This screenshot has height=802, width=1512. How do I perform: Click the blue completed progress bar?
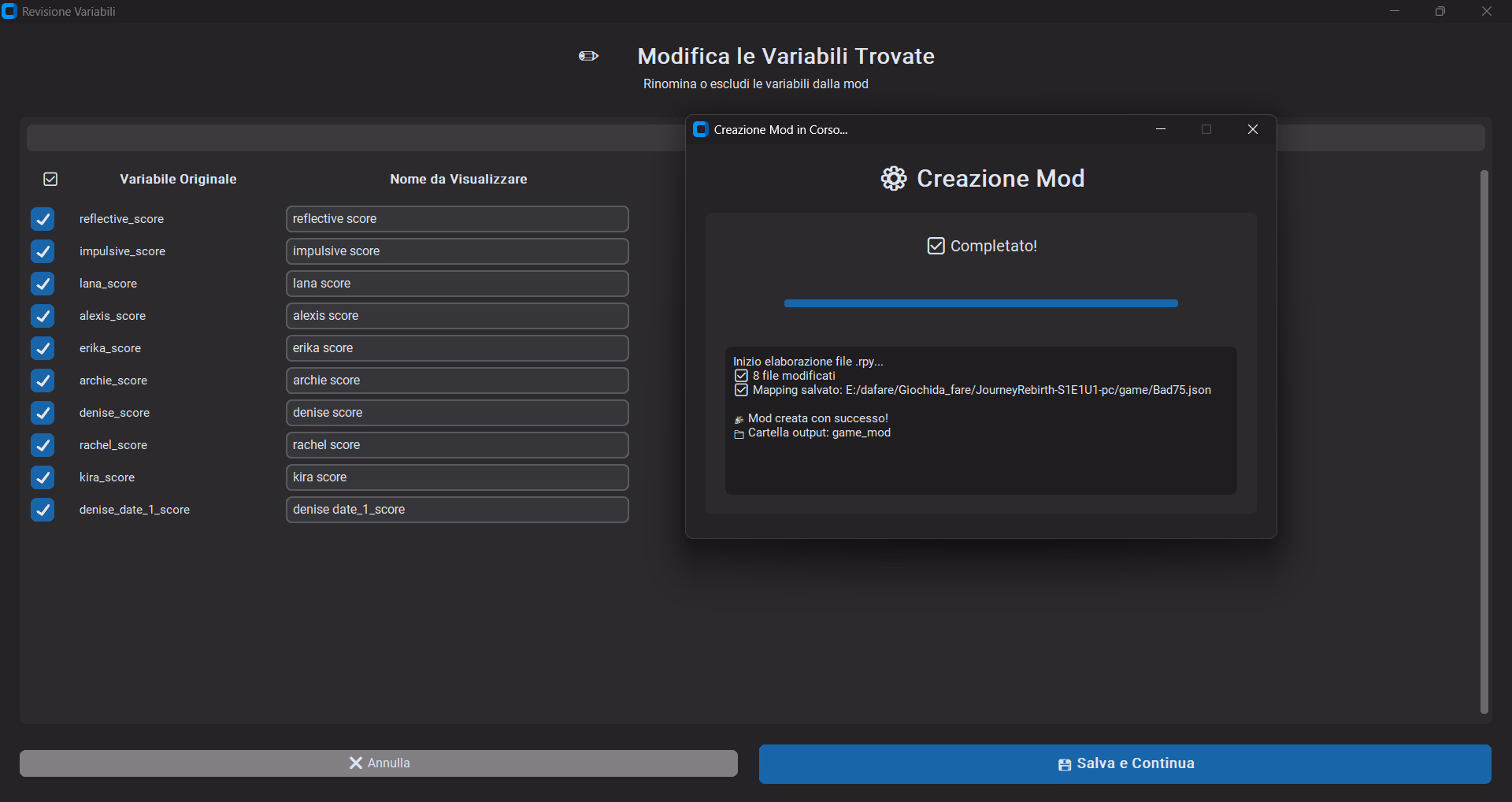[x=980, y=303]
